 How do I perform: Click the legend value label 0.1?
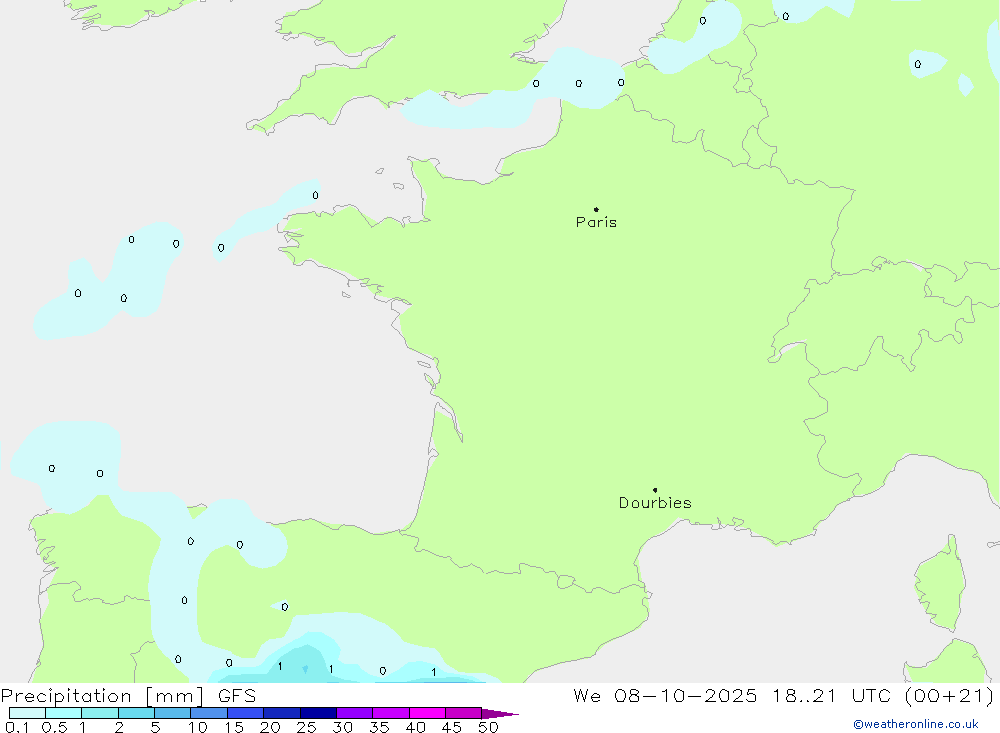click(17, 727)
